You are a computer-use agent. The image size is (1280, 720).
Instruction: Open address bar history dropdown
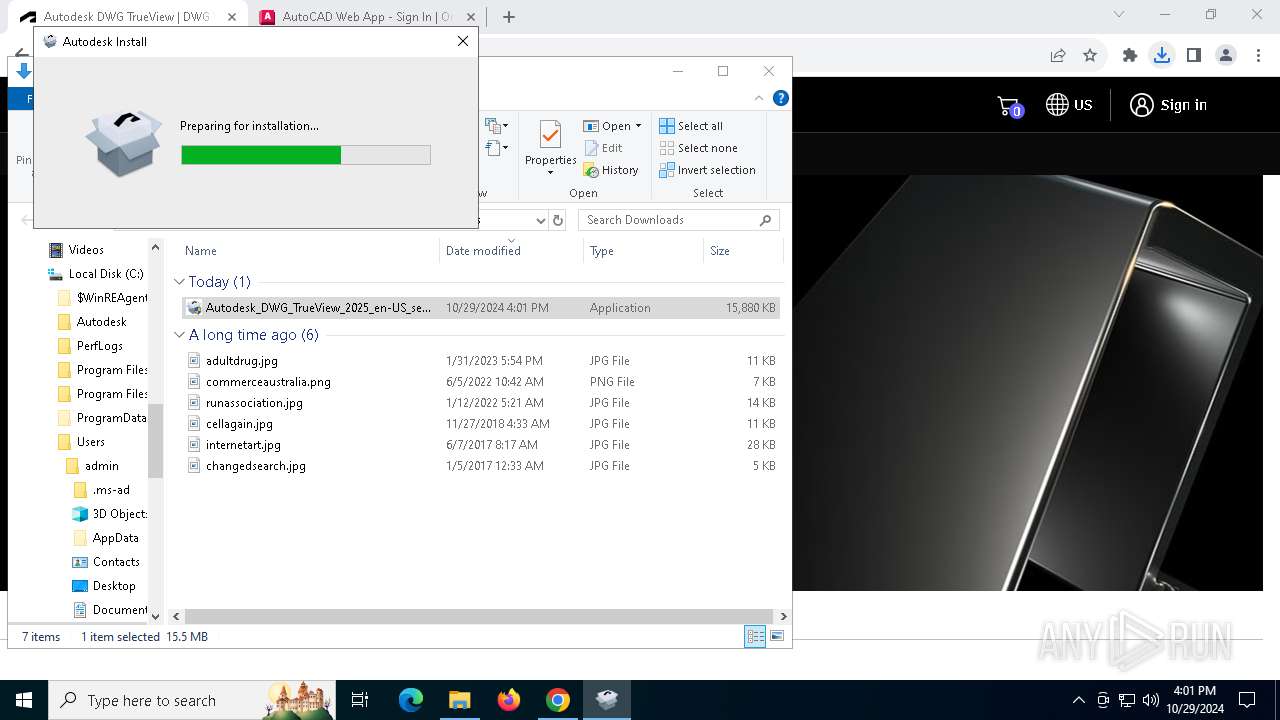pyautogui.click(x=541, y=220)
